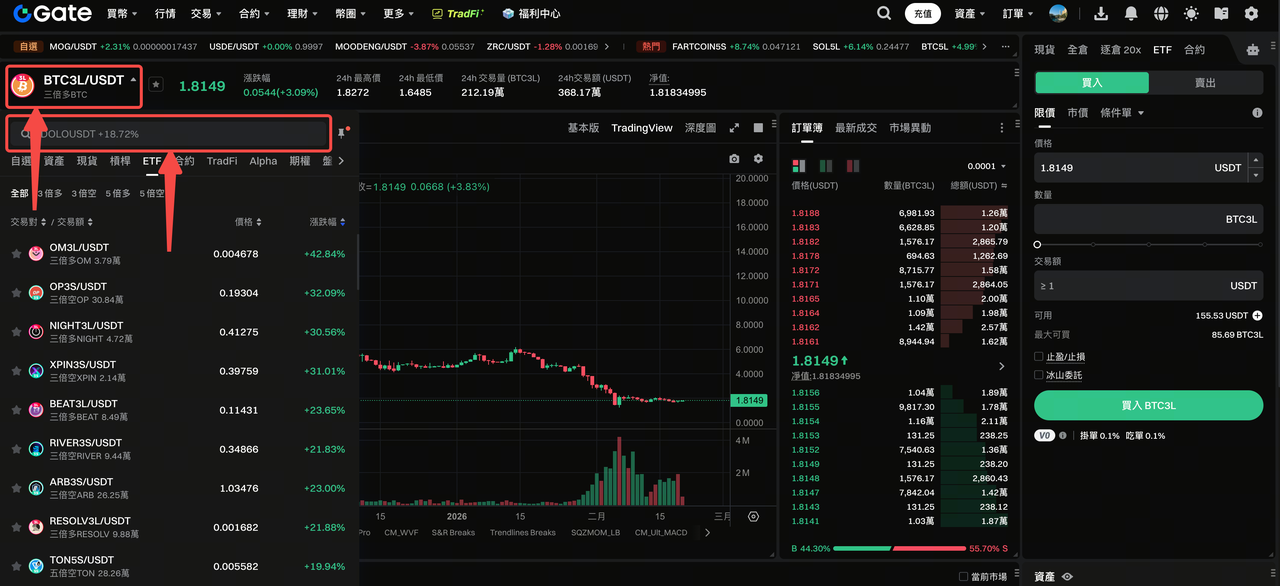Click the download app icon in header
Screen dimensions: 1280x586
[1101, 14]
